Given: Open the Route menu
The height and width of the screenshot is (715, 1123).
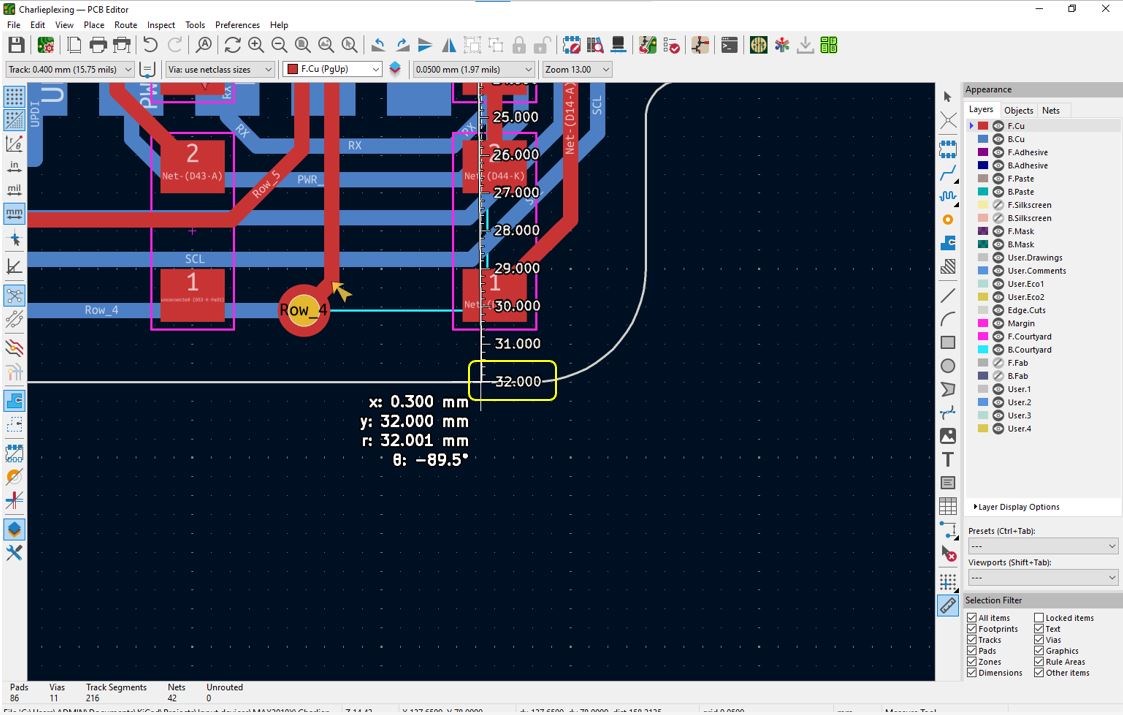Looking at the screenshot, I should click(x=125, y=25).
